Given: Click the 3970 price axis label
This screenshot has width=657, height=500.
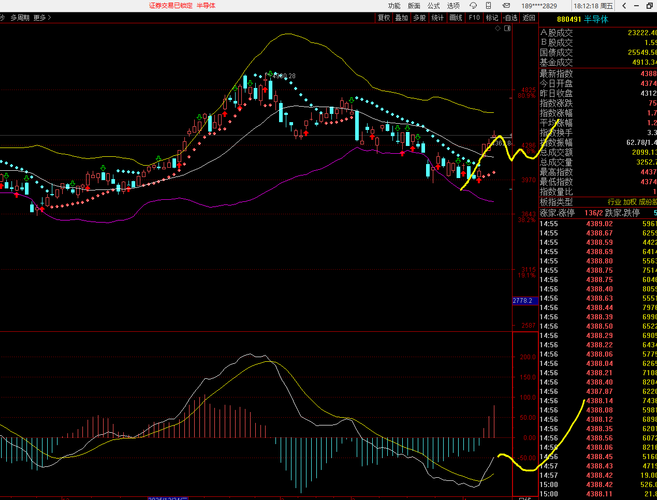Looking at the screenshot, I should [x=528, y=180].
